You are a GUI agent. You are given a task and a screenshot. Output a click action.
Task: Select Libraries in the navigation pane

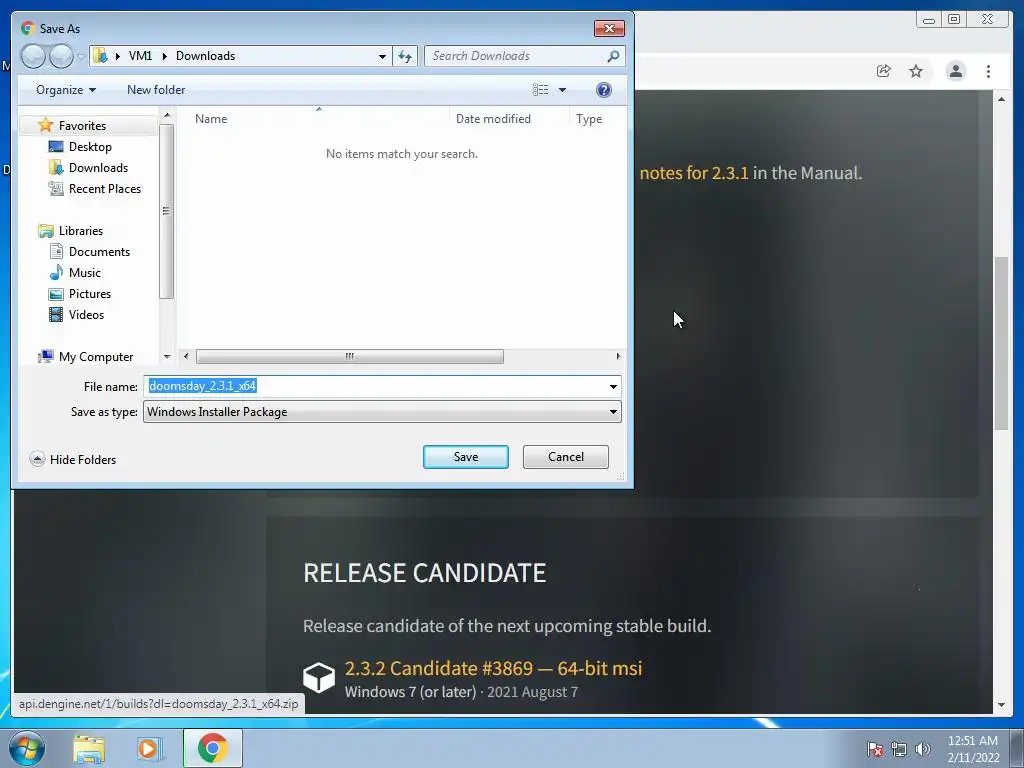pos(80,231)
